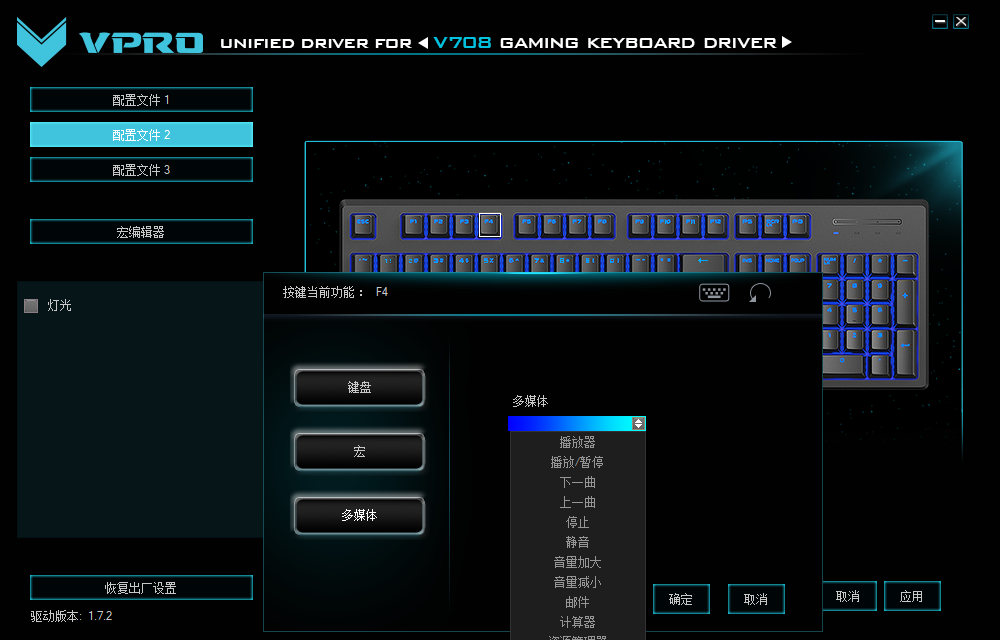Confirm with the 确定 button
This screenshot has height=640, width=1000.
click(x=681, y=599)
